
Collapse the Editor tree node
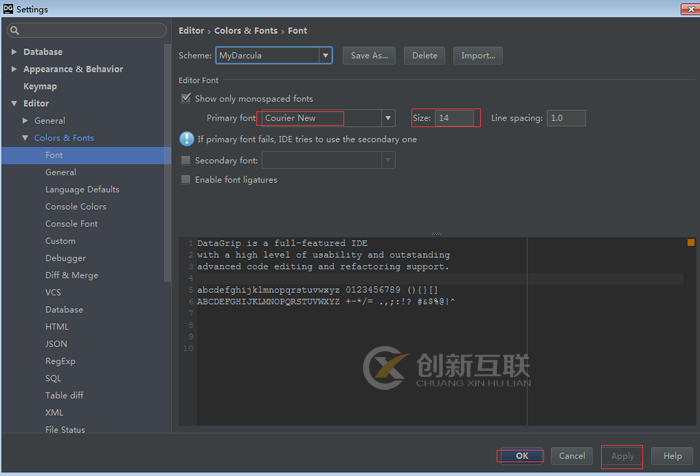click(14, 103)
